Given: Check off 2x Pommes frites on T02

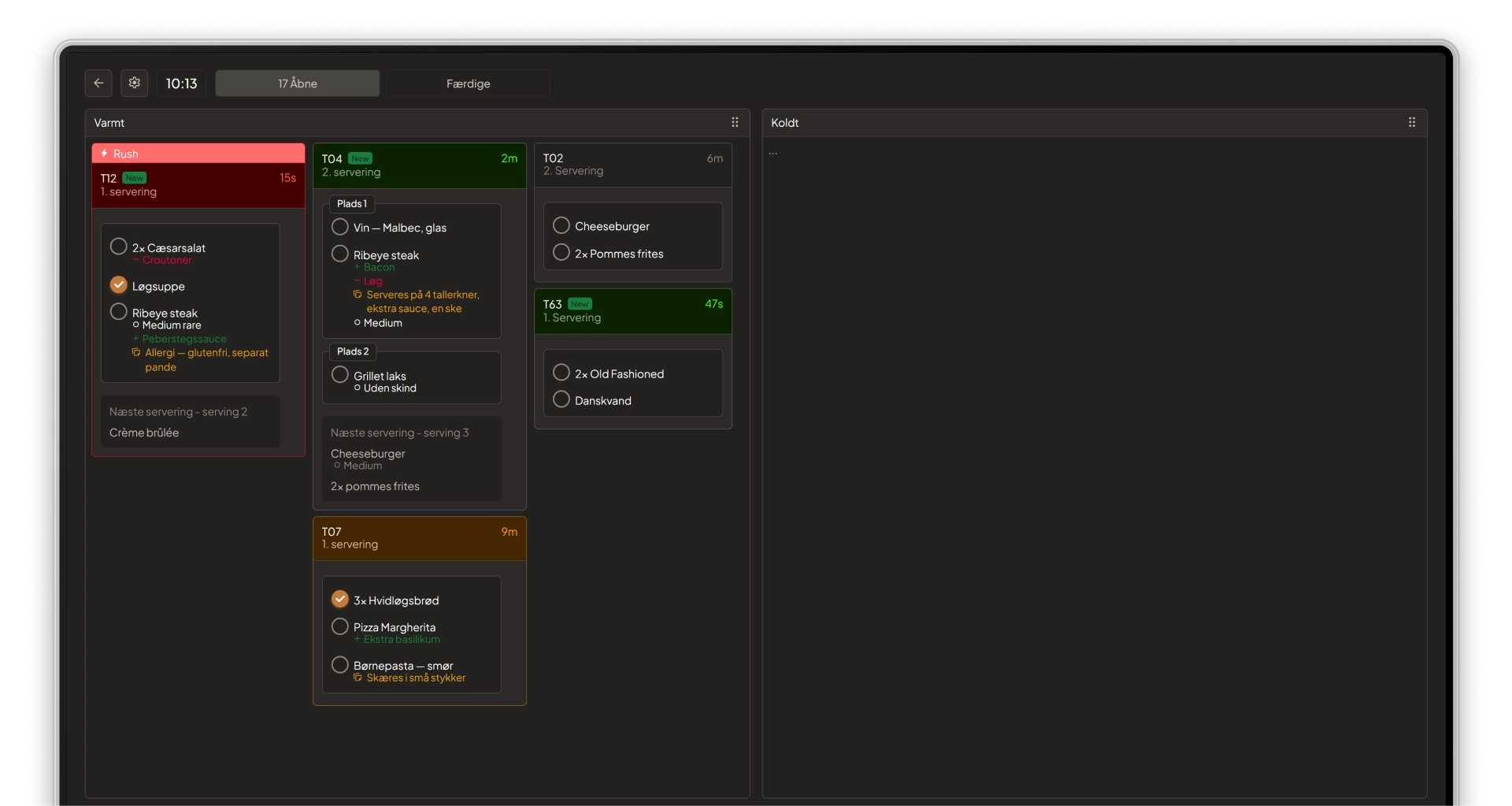Looking at the screenshot, I should pos(561,252).
